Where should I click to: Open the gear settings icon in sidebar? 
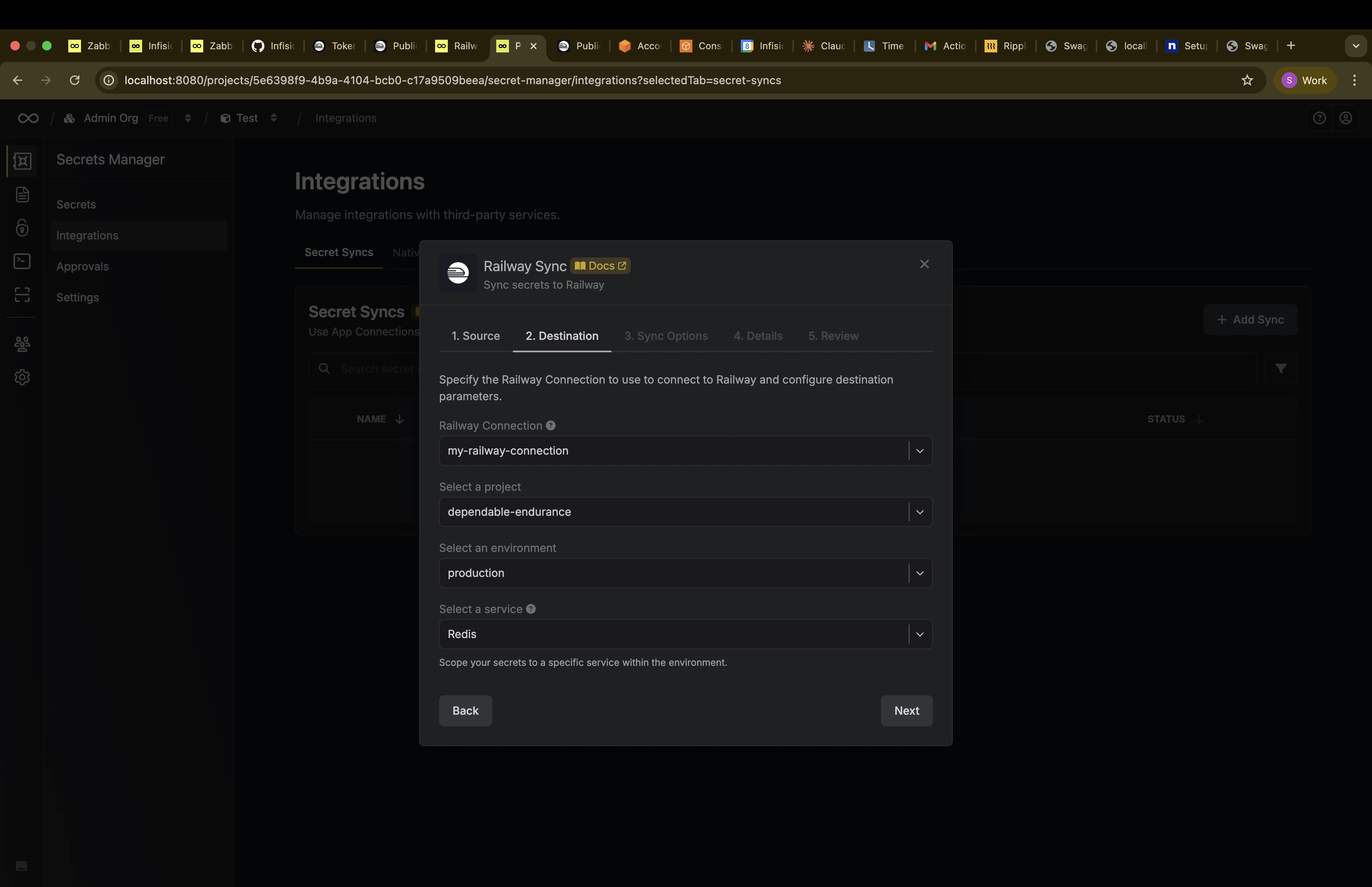tap(22, 377)
